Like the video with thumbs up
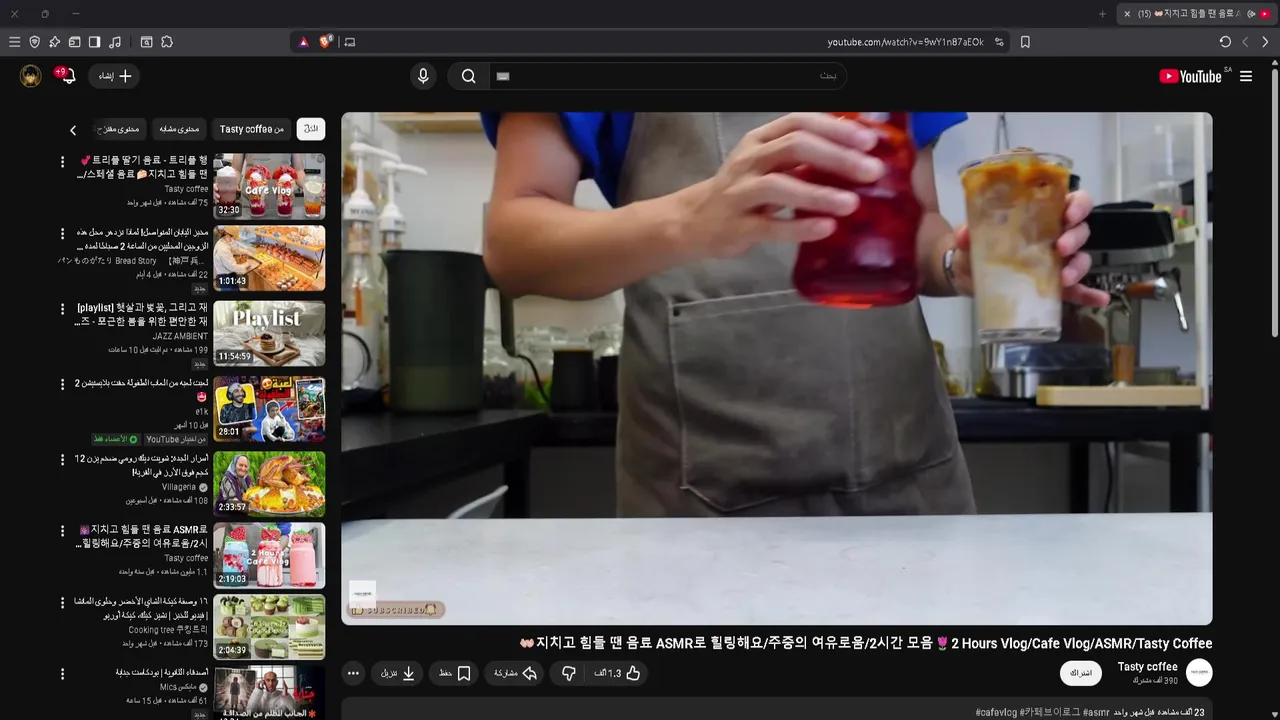Screen dimensions: 1280x720 (x=617, y=673)
